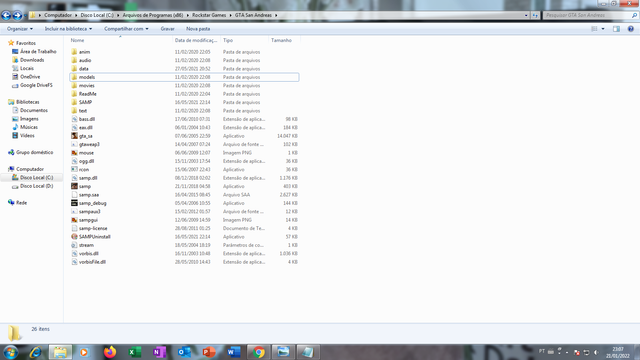The height and width of the screenshot is (360, 640).
Task: Open Google Chrome from the taskbar
Action: [258, 352]
